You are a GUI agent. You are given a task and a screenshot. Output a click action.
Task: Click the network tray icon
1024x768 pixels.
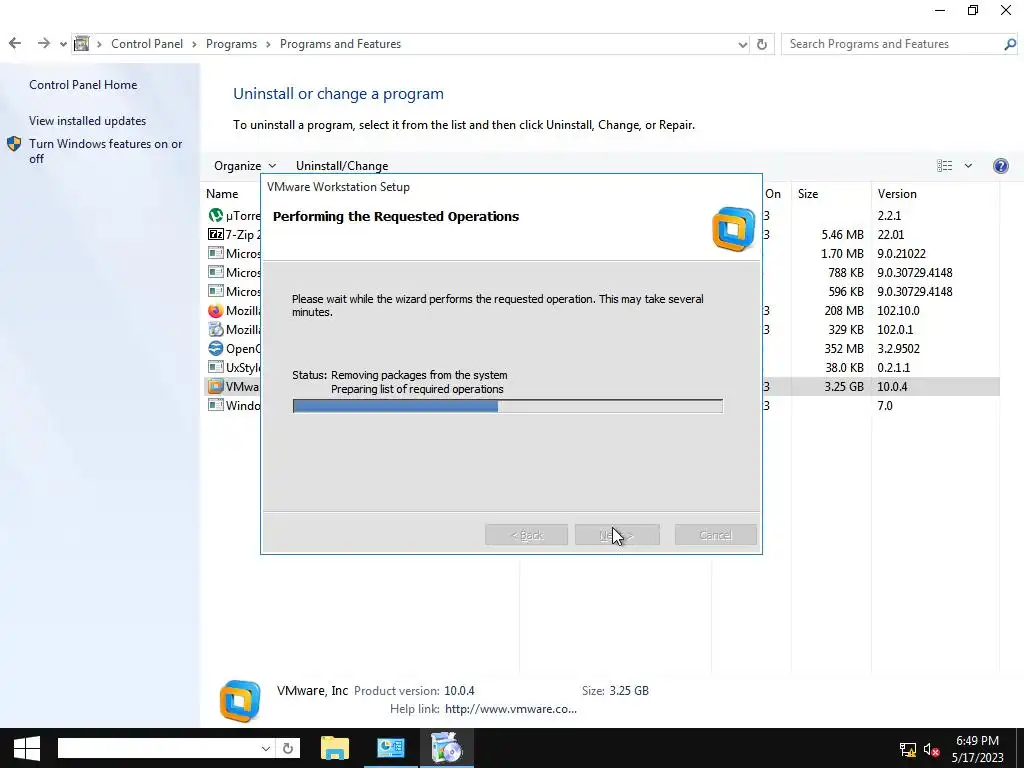[908, 750]
